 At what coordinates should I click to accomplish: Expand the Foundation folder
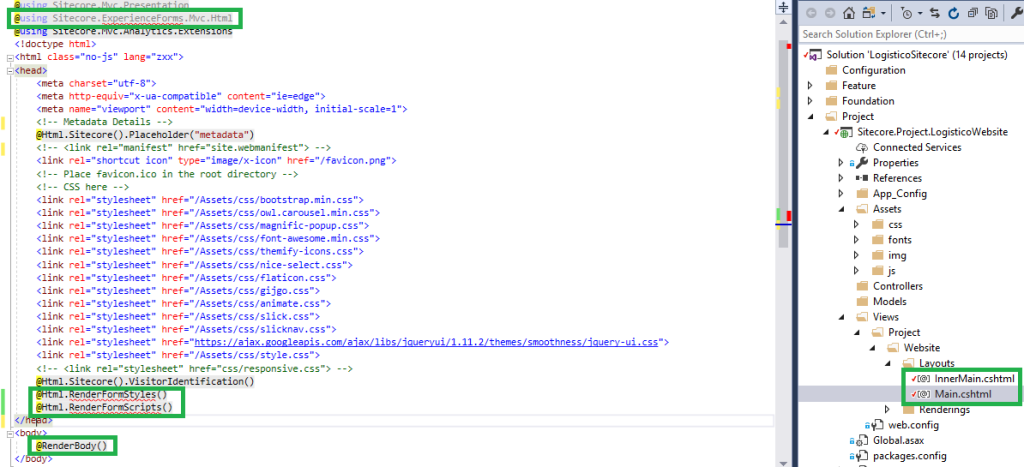[810, 101]
